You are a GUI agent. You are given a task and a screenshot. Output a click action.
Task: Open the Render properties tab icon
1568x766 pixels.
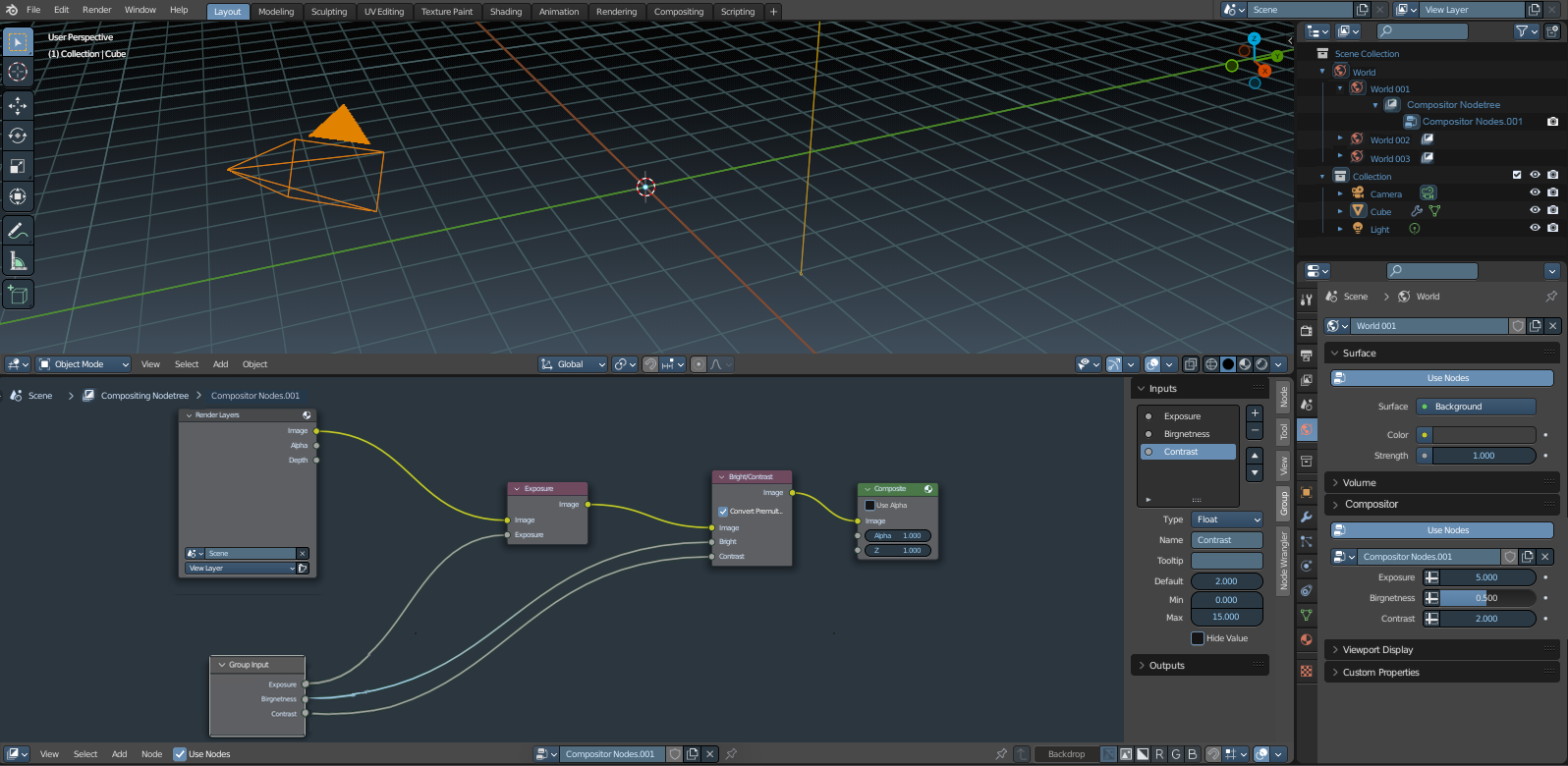(x=1307, y=330)
